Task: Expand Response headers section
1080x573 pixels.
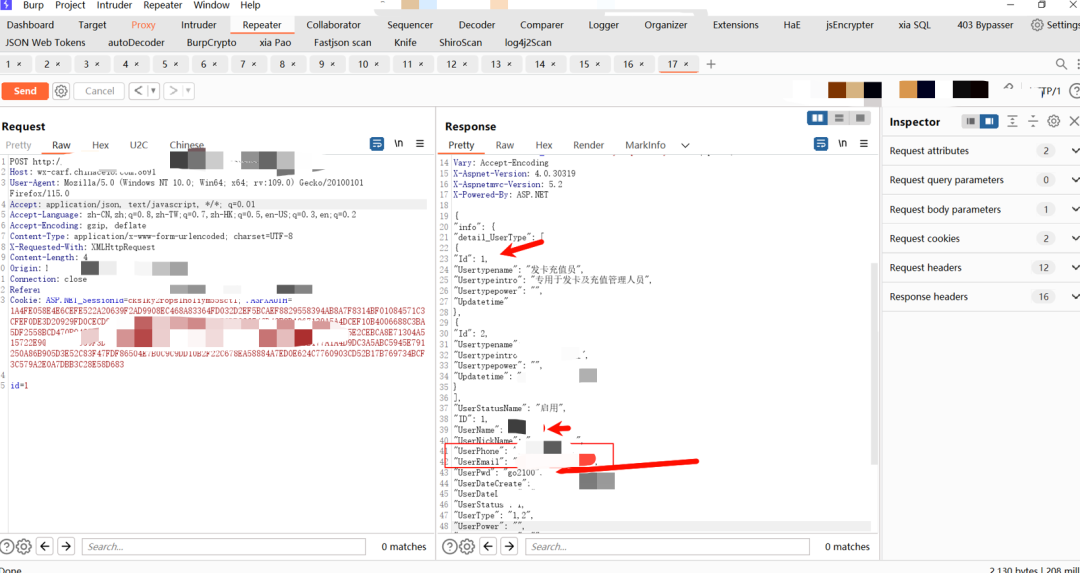Action: point(981,297)
